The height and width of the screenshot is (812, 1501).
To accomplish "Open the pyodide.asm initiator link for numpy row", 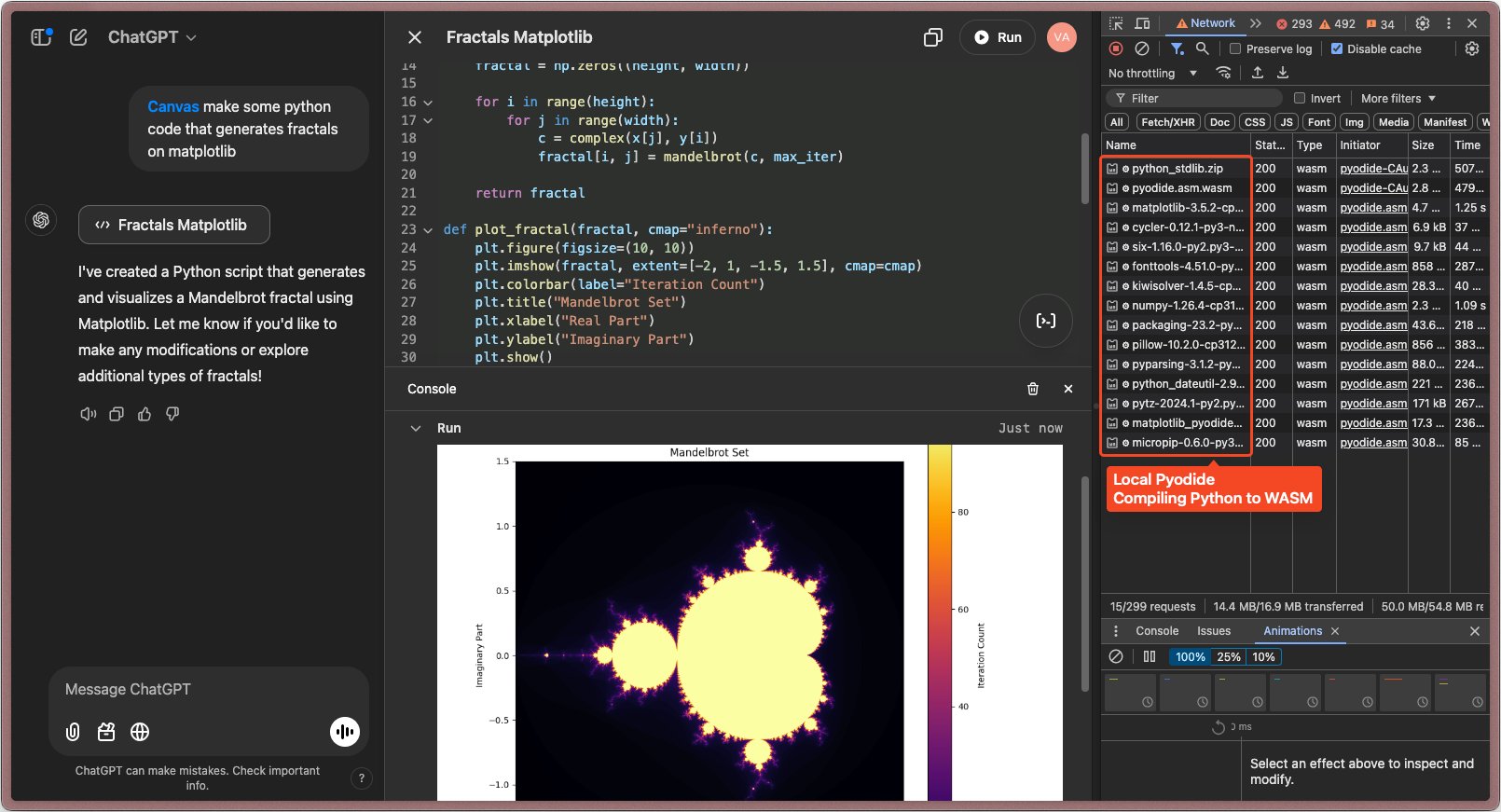I will click(x=1373, y=306).
